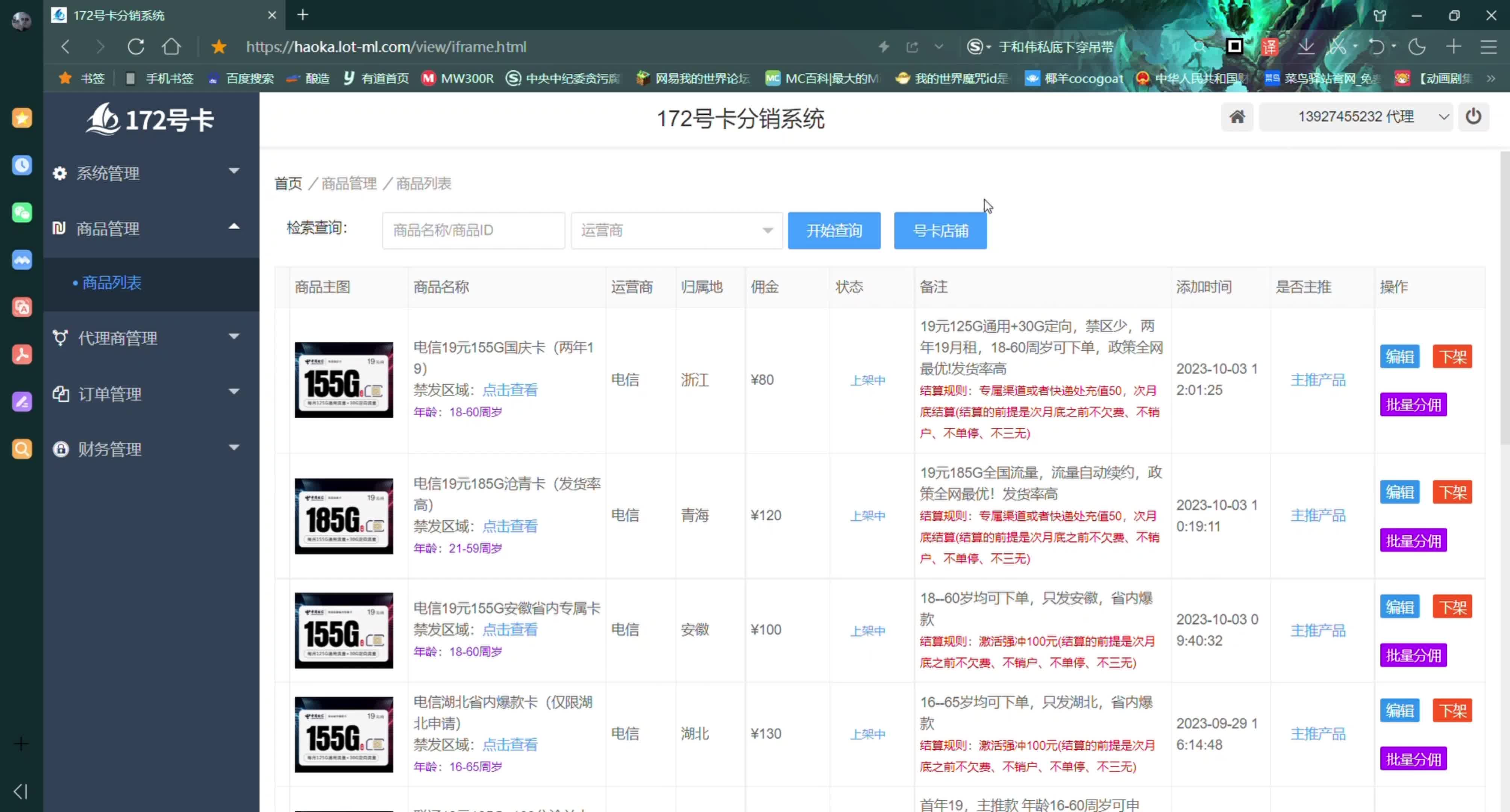Expand the 订单管理 menu
Viewport: 1510px width, 812px height.
click(151, 393)
